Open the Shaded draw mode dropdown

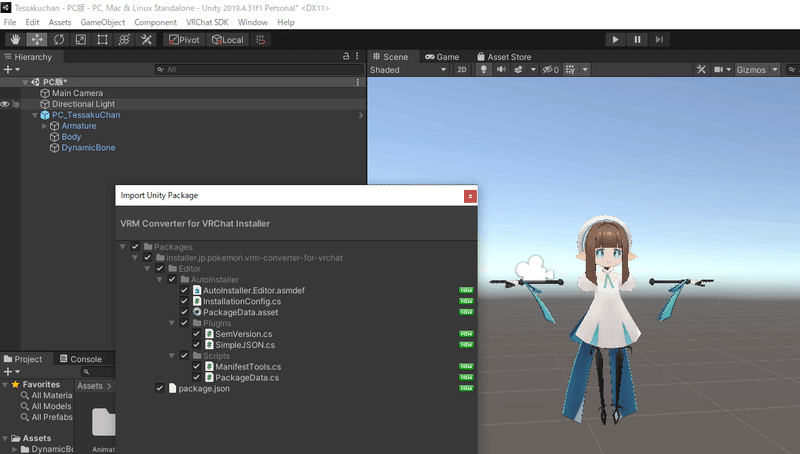408,70
